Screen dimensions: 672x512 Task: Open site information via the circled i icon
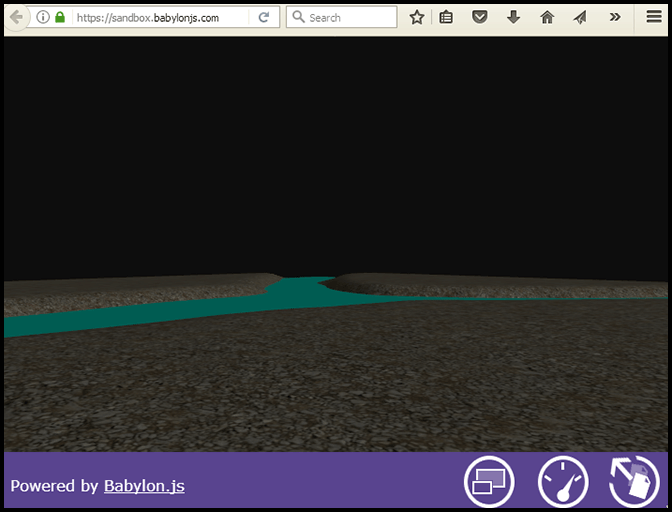click(x=42, y=18)
